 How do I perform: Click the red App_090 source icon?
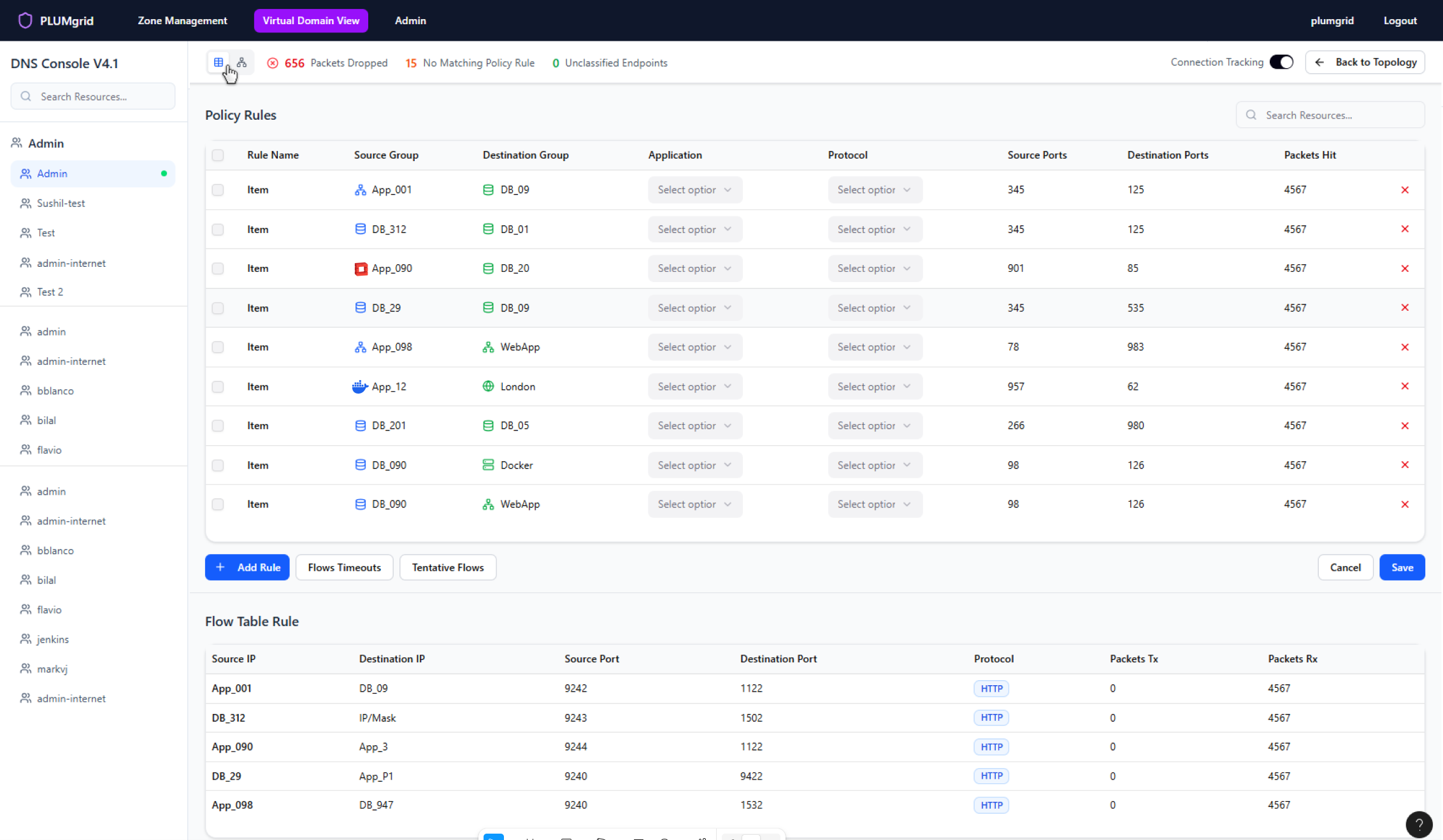pos(361,269)
